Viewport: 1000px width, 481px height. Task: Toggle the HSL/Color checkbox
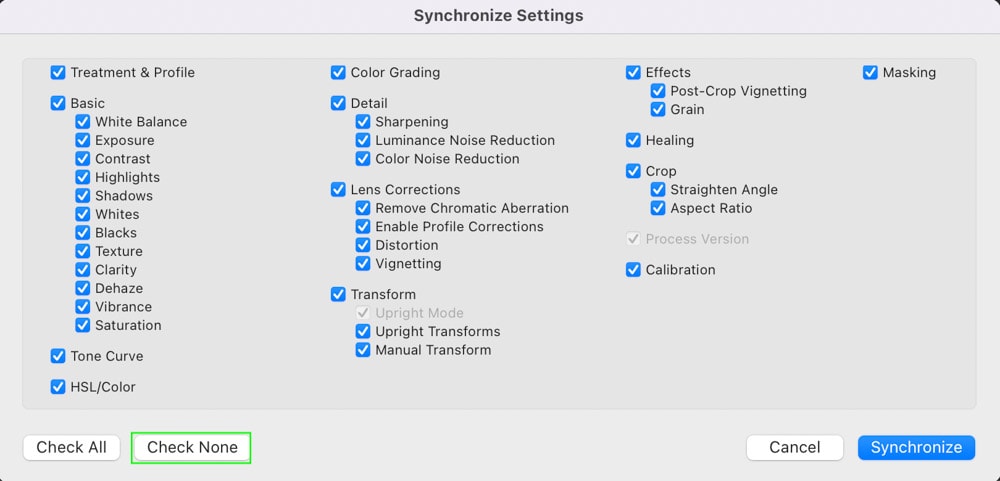tap(58, 387)
